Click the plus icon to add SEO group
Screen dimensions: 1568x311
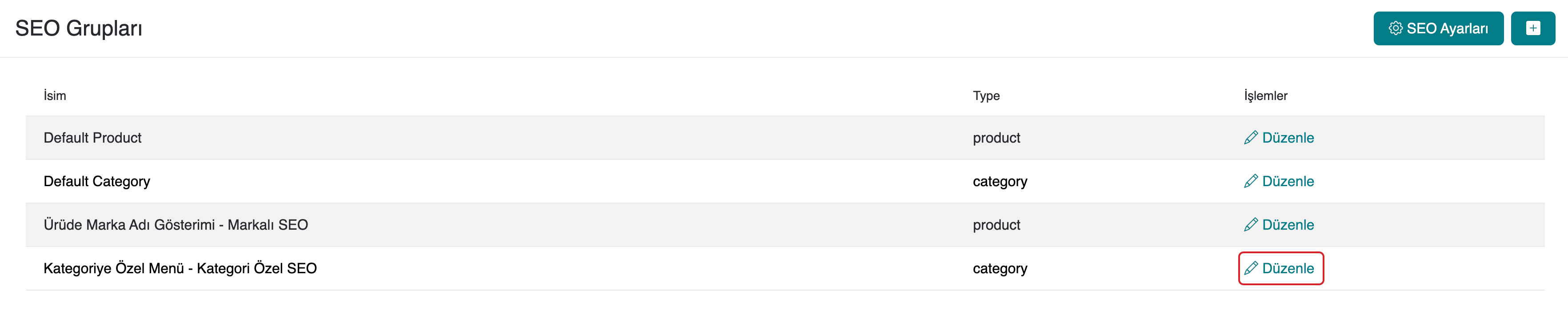tap(1532, 28)
